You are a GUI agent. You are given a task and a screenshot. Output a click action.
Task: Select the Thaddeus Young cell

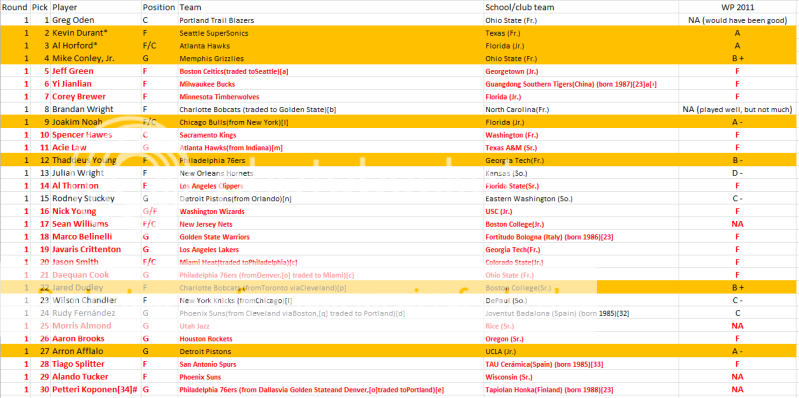[x=96, y=161]
